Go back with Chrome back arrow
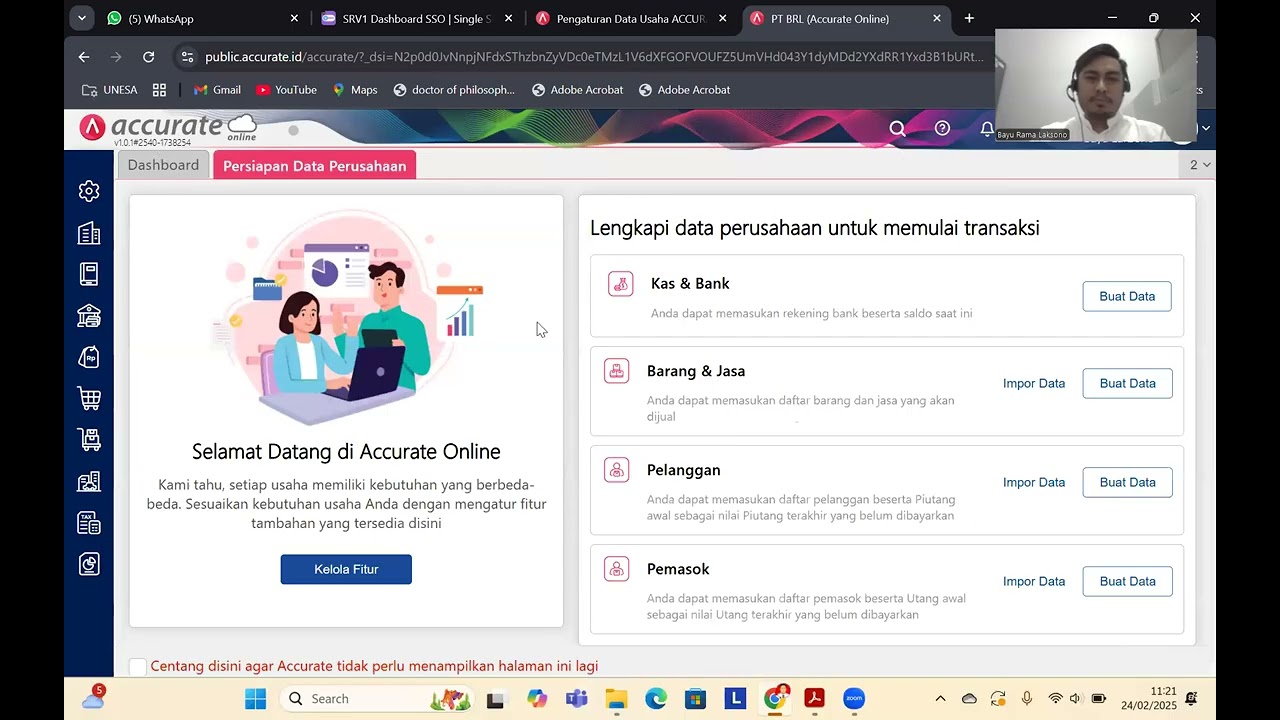Image resolution: width=1280 pixels, height=720 pixels. (x=84, y=57)
